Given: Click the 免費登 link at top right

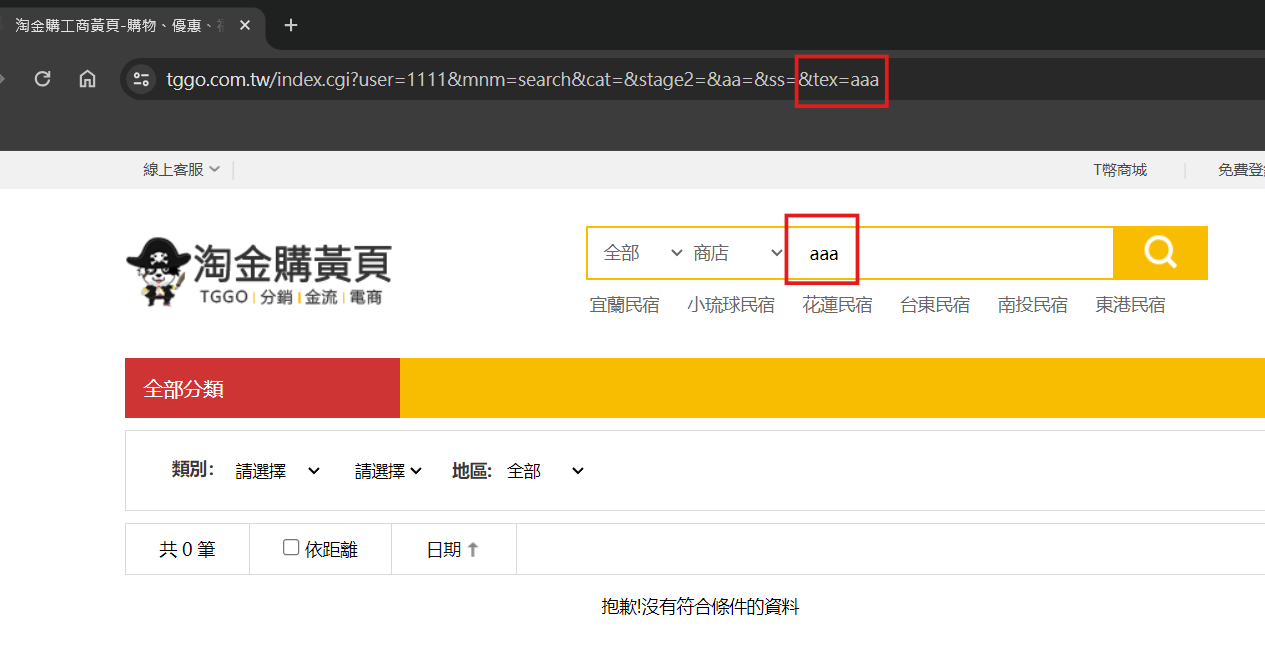Looking at the screenshot, I should point(1241,170).
